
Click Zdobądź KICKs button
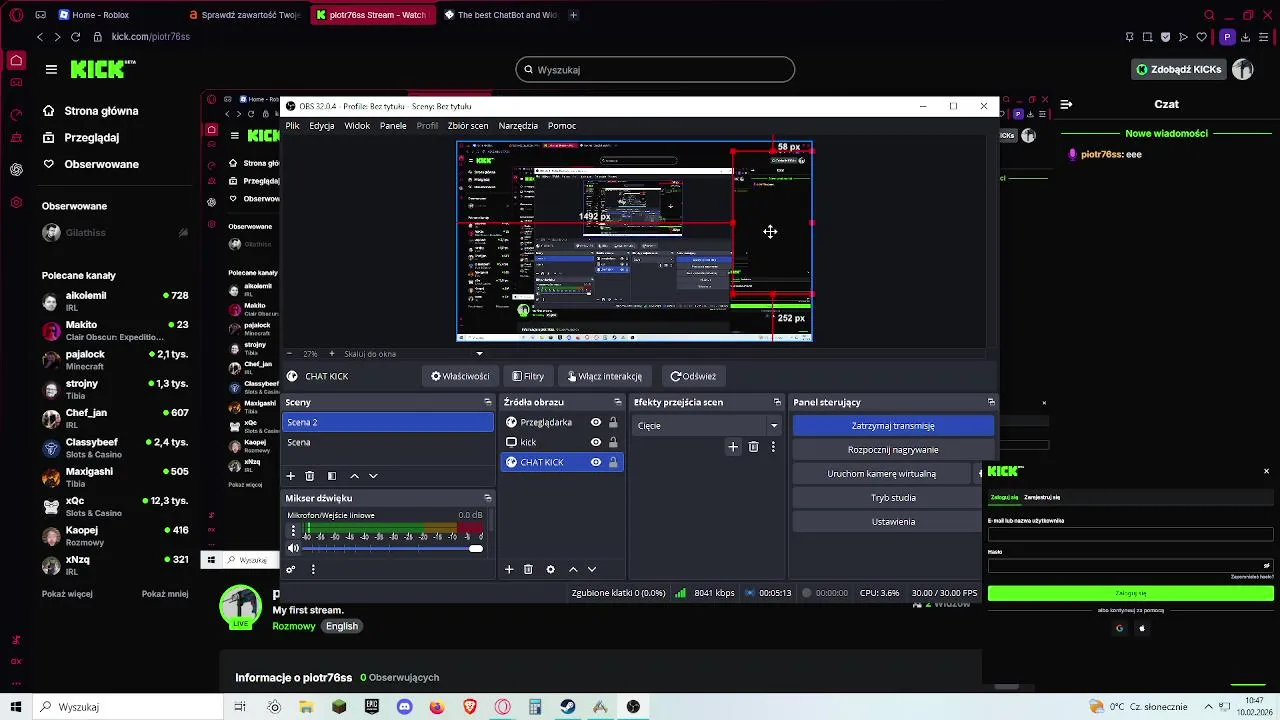pos(1178,69)
